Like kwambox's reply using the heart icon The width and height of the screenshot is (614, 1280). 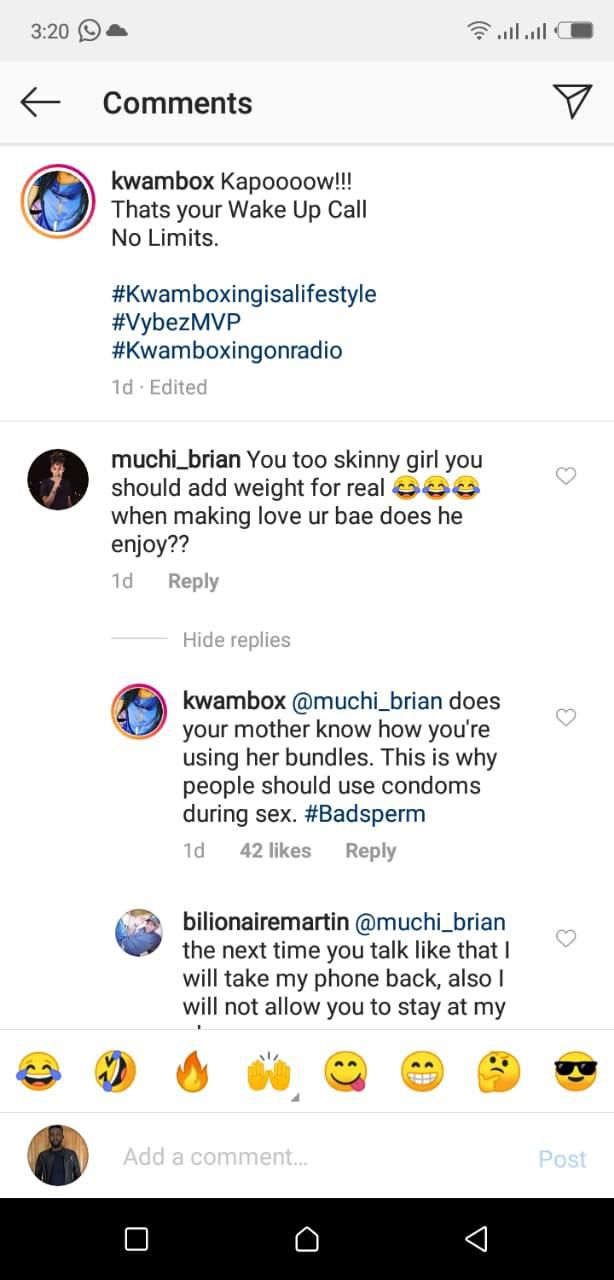[x=566, y=717]
